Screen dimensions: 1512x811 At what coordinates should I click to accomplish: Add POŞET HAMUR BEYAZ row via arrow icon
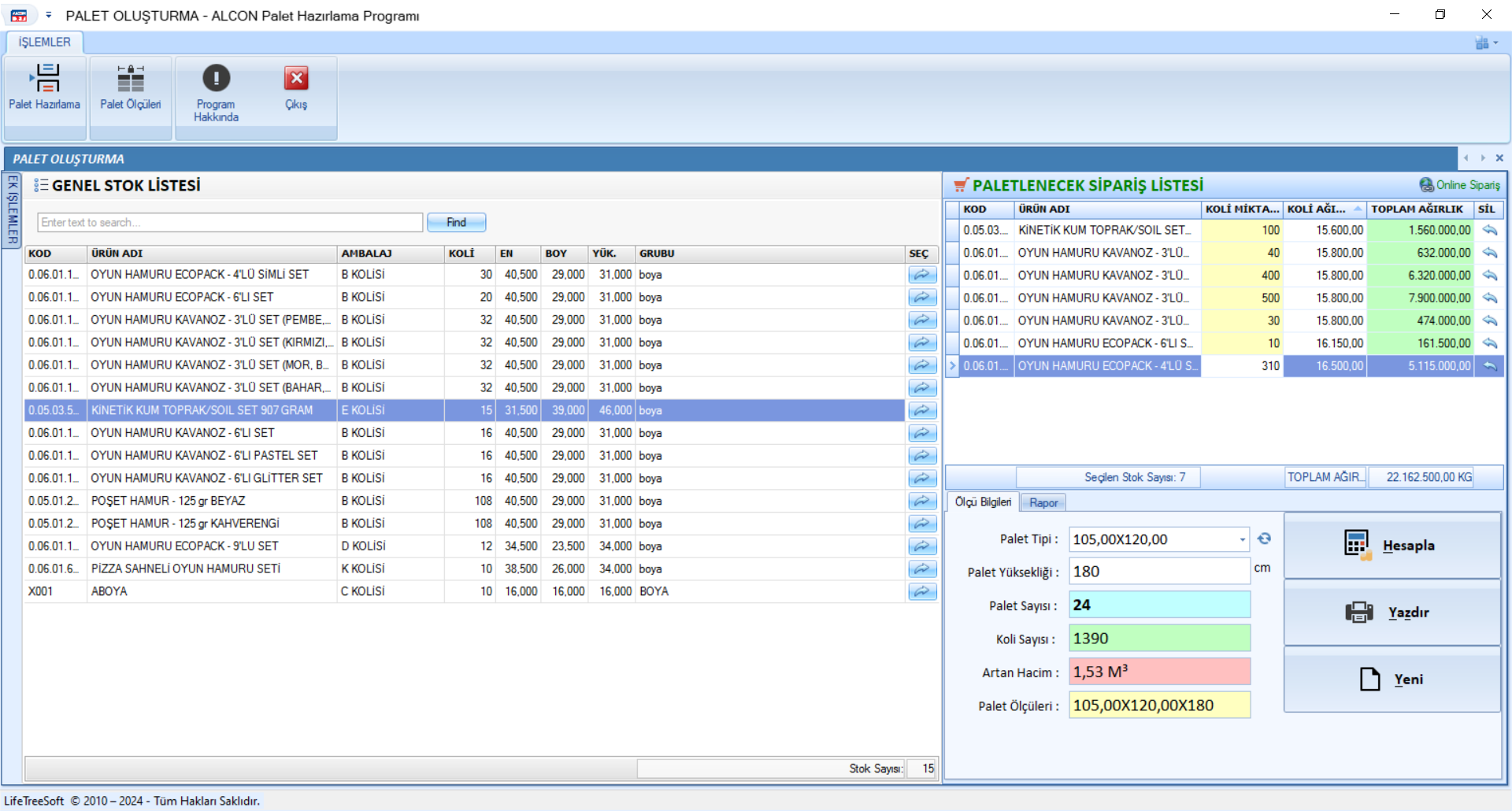click(x=921, y=501)
